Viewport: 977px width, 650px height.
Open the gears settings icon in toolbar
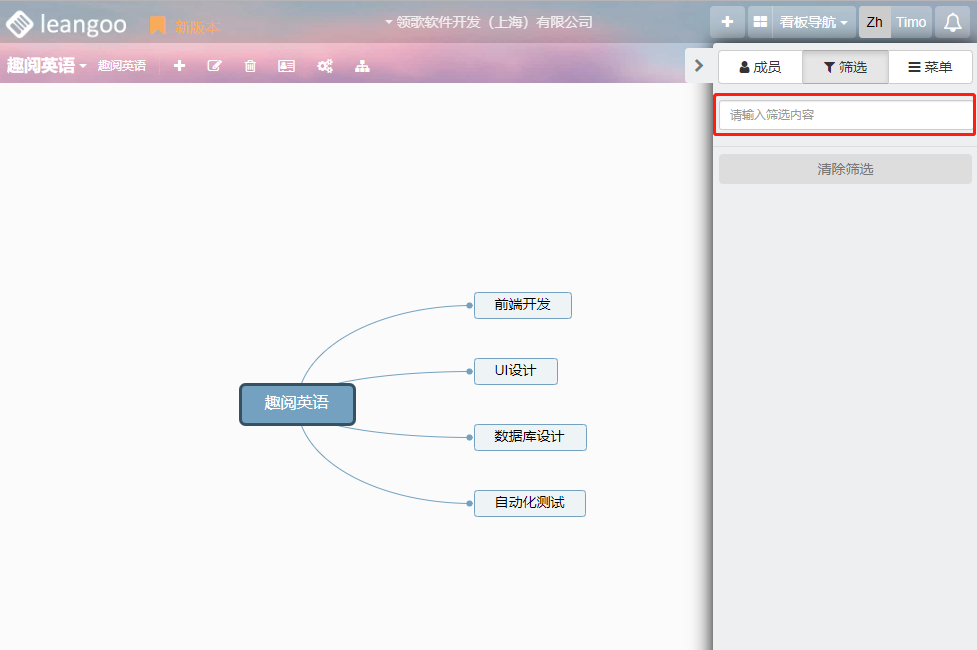[x=325, y=66]
